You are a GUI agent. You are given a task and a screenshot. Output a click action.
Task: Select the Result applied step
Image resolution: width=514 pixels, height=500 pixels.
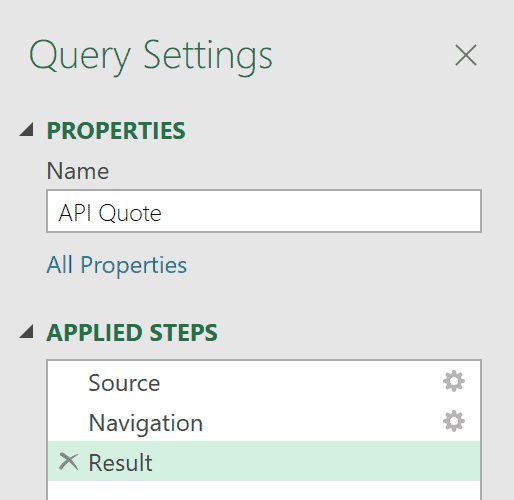(x=264, y=461)
